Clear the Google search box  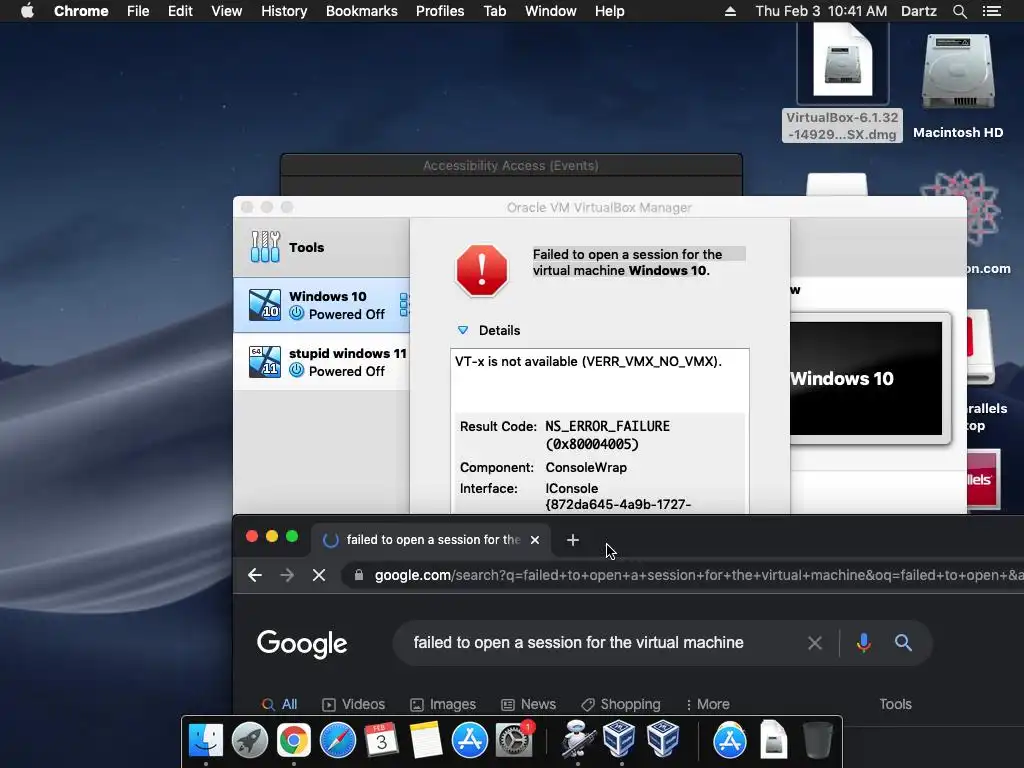point(814,643)
